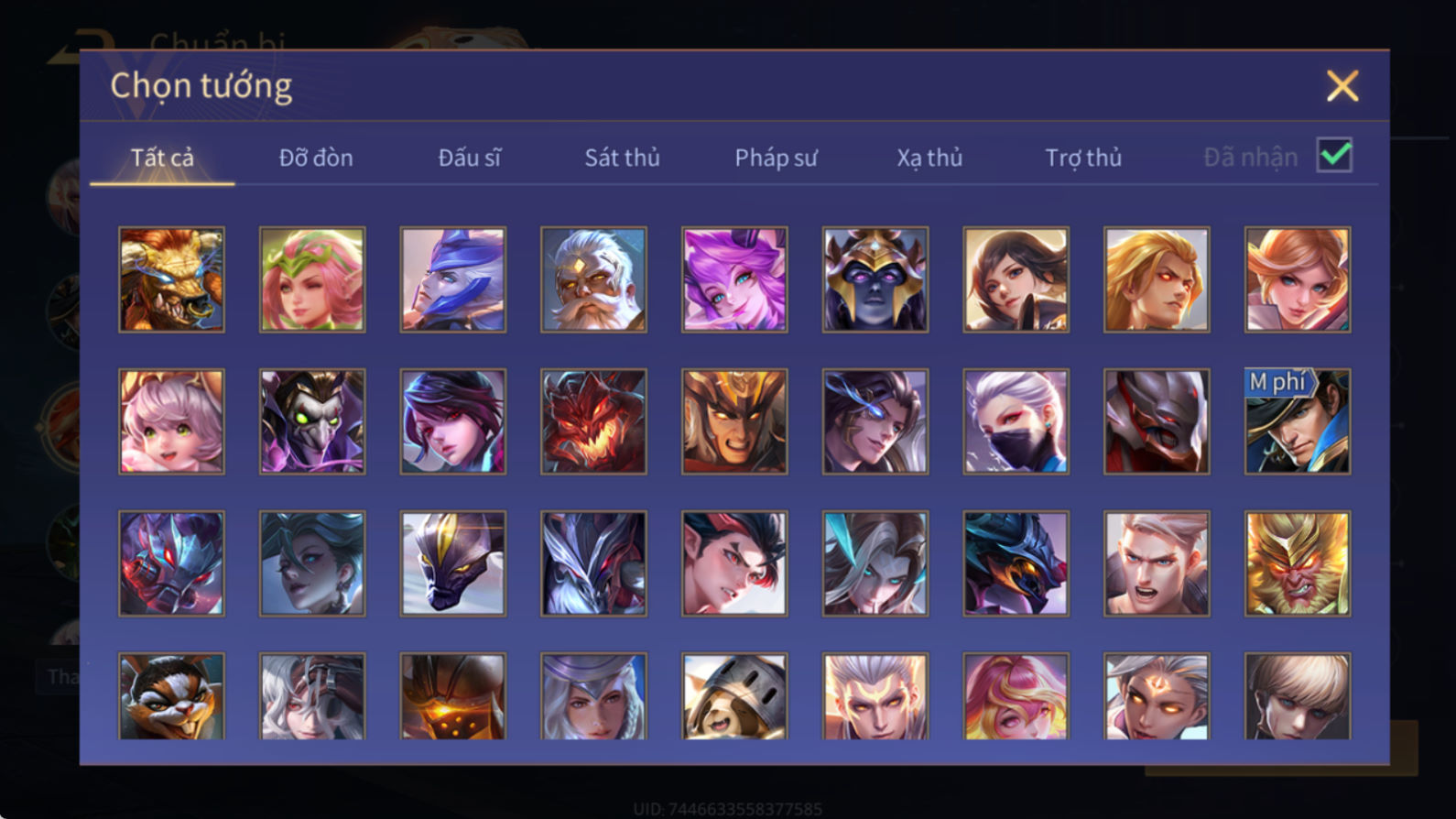Choose the purple-haired girl hero portrait
This screenshot has width=1456, height=819.
pyautogui.click(x=734, y=279)
